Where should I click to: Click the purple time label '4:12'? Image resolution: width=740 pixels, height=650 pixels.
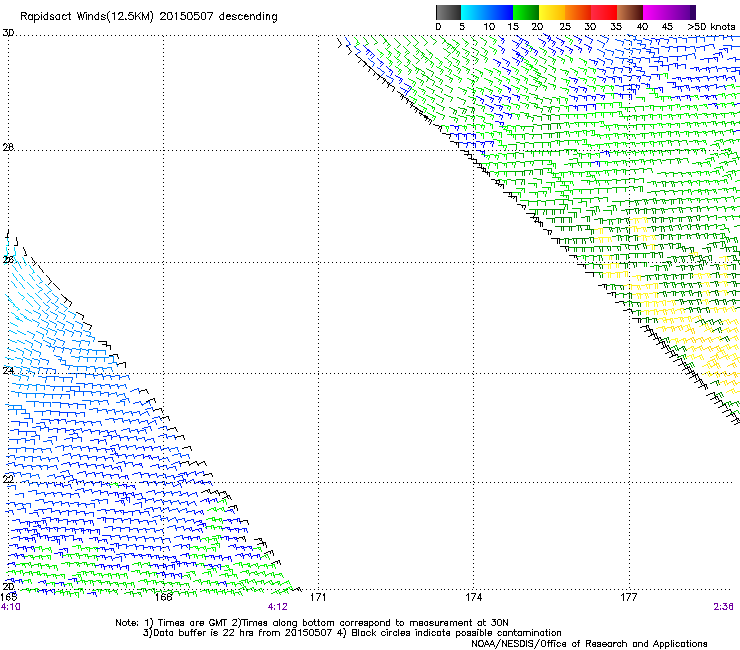pyautogui.click(x=278, y=607)
